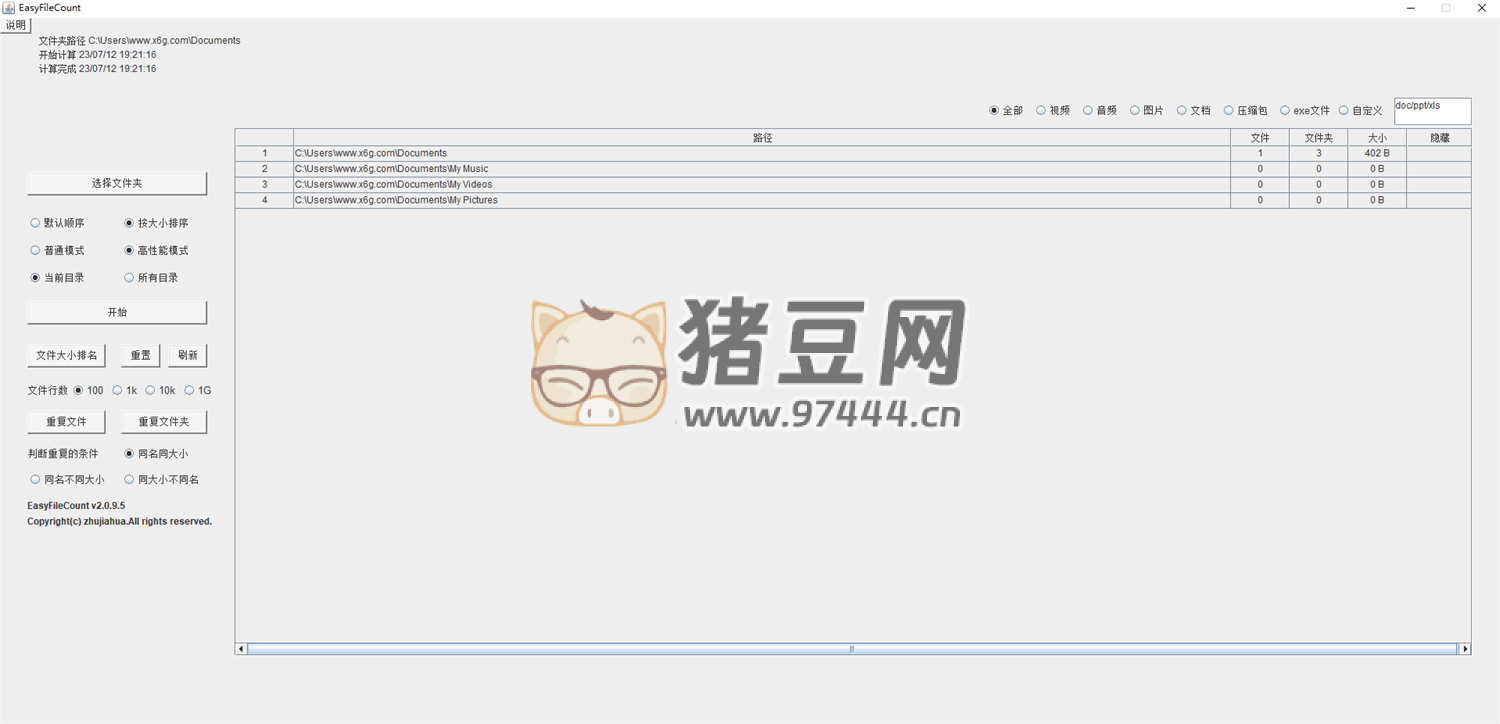Select the 视频 file type filter
The image size is (1500, 724).
point(1041,111)
